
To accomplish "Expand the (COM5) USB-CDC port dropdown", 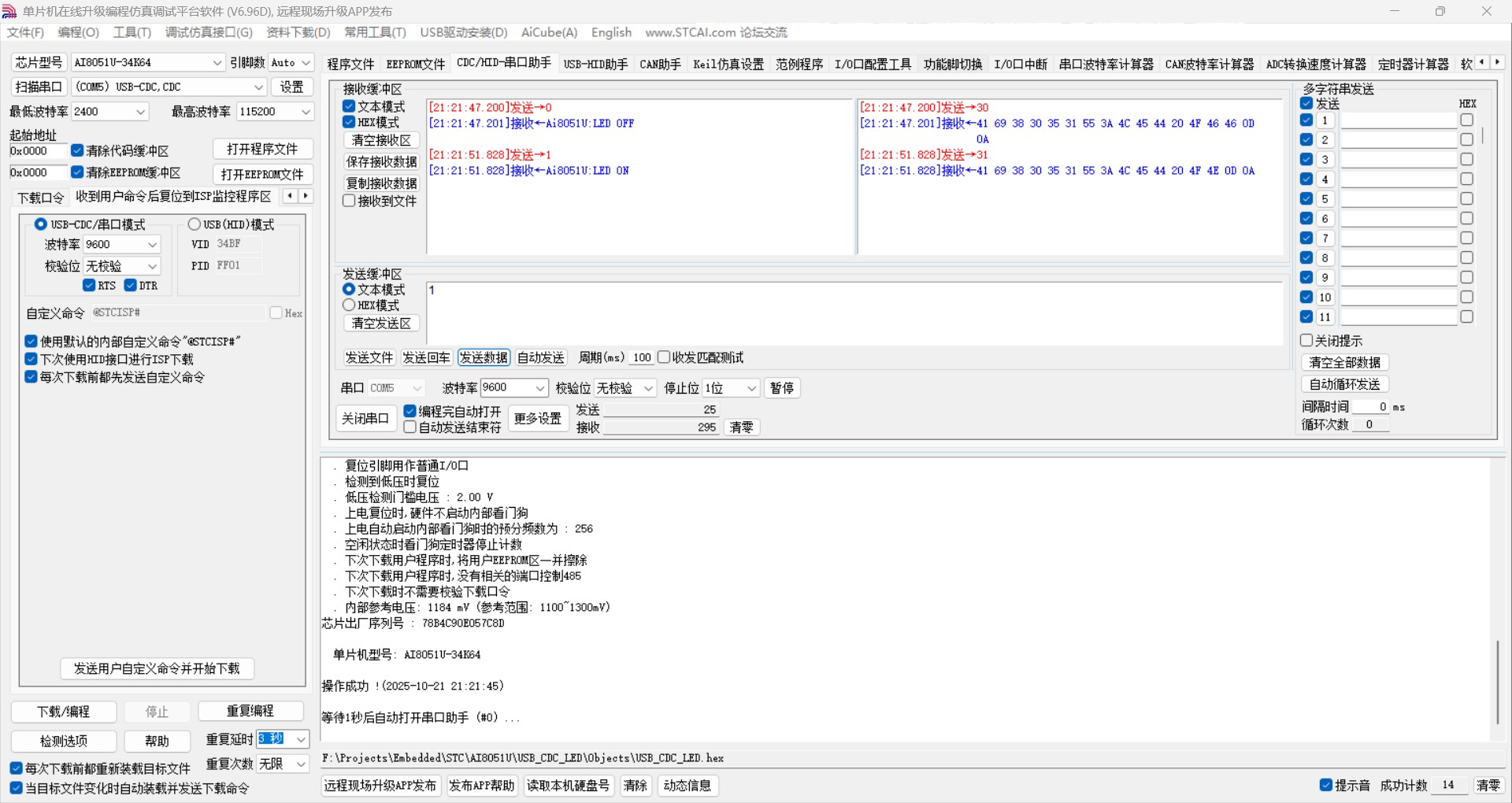I will pos(258,87).
